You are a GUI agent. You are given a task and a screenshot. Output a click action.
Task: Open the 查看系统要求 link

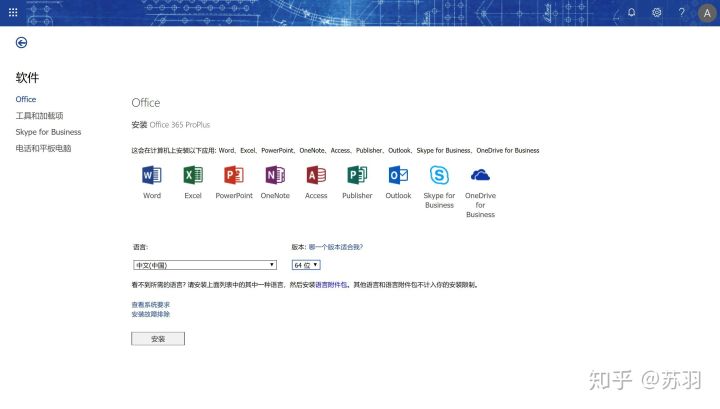(x=151, y=305)
